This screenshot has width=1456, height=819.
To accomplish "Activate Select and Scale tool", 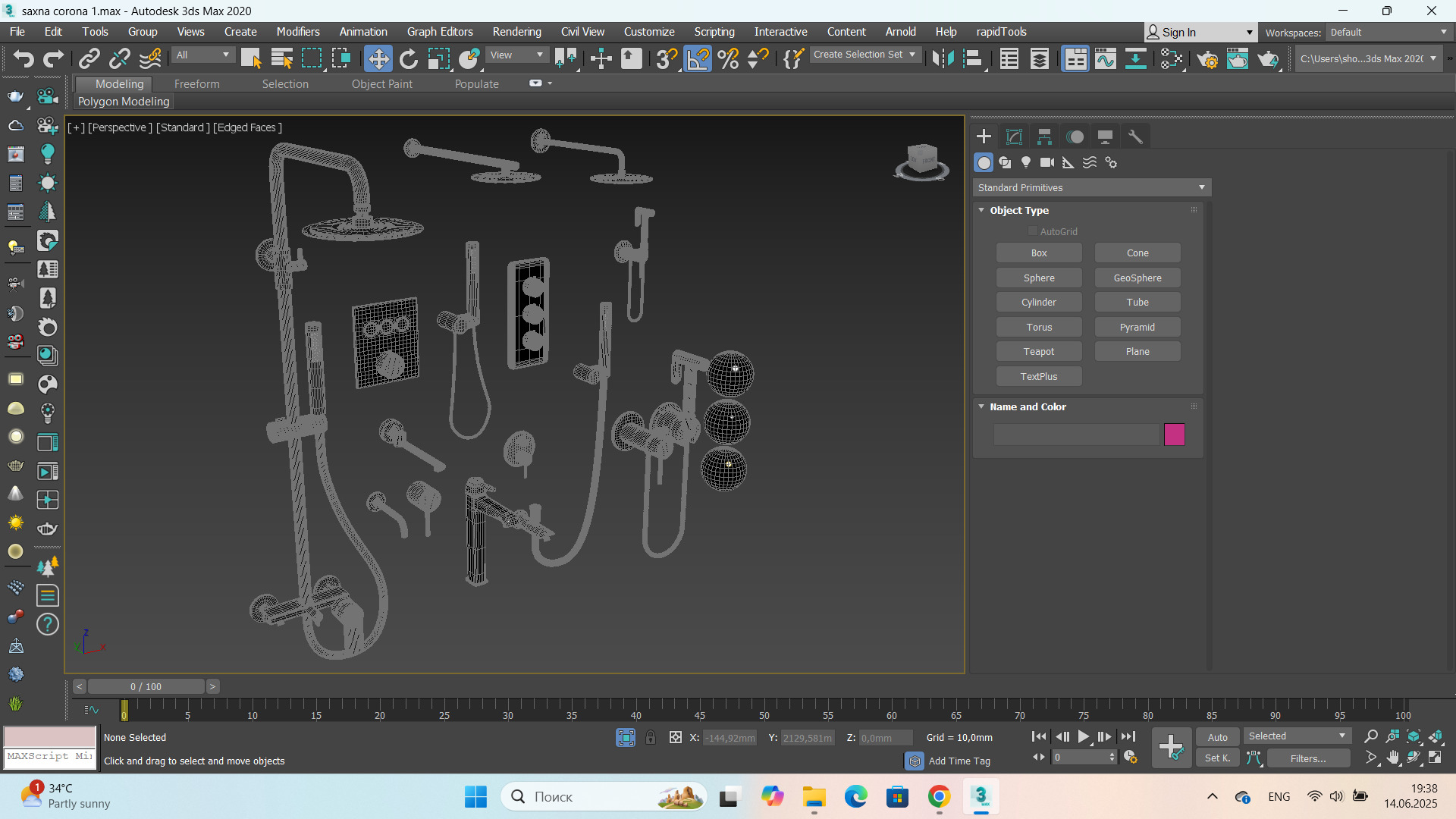I will tap(438, 58).
